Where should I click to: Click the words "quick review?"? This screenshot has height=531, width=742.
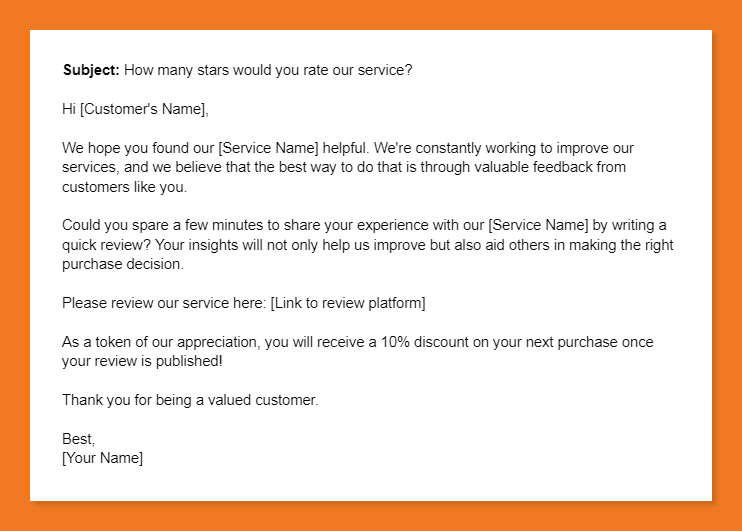pyautogui.click(x=106, y=245)
